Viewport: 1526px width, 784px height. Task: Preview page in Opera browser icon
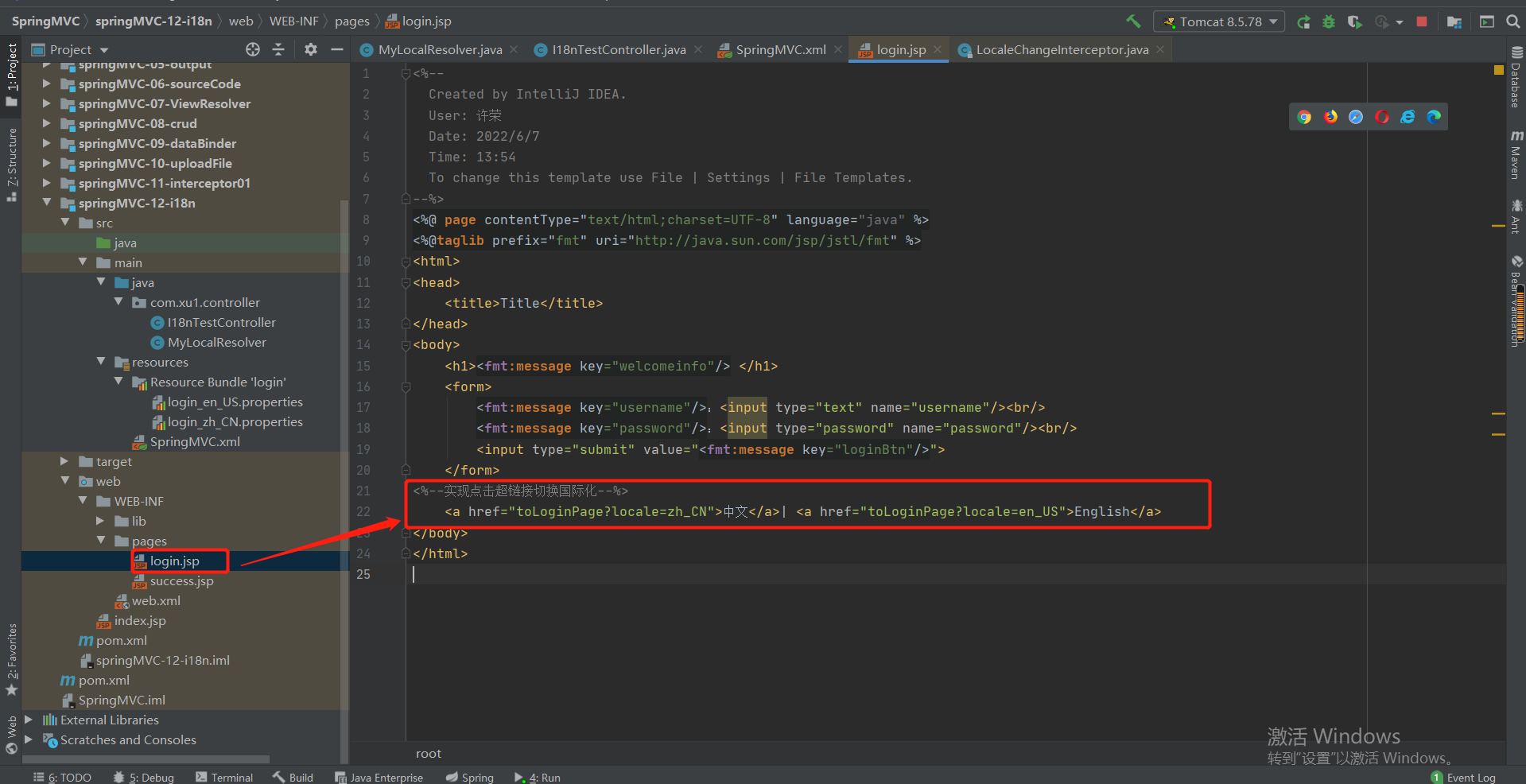pos(1382,117)
